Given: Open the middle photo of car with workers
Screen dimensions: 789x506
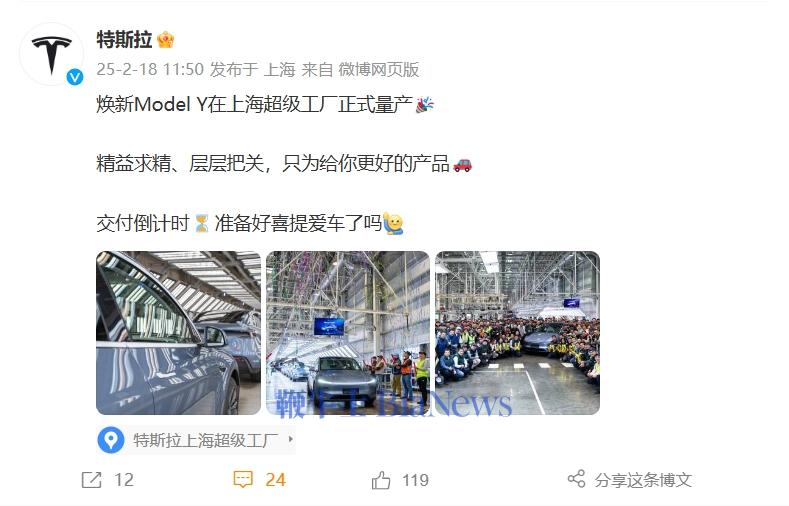Looking at the screenshot, I should pos(348,333).
